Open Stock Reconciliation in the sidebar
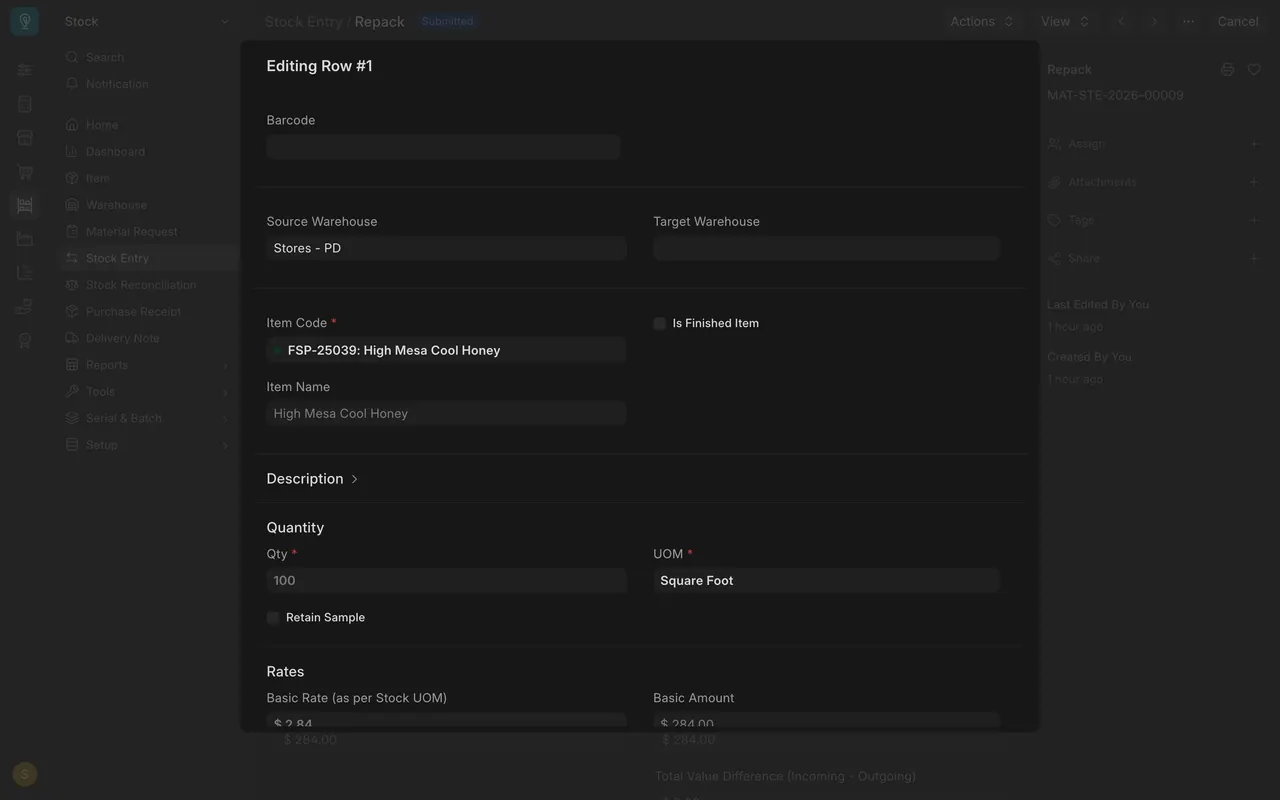This screenshot has width=1280, height=800. tap(148, 285)
